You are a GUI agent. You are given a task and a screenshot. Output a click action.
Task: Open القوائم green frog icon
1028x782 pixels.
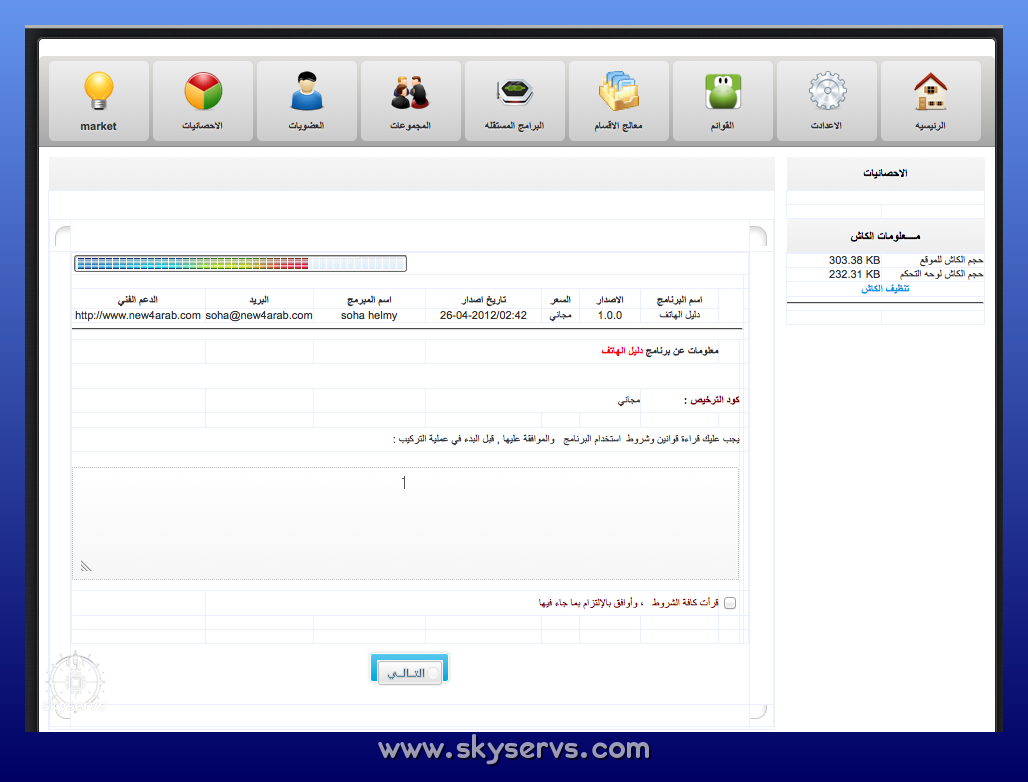coord(722,92)
